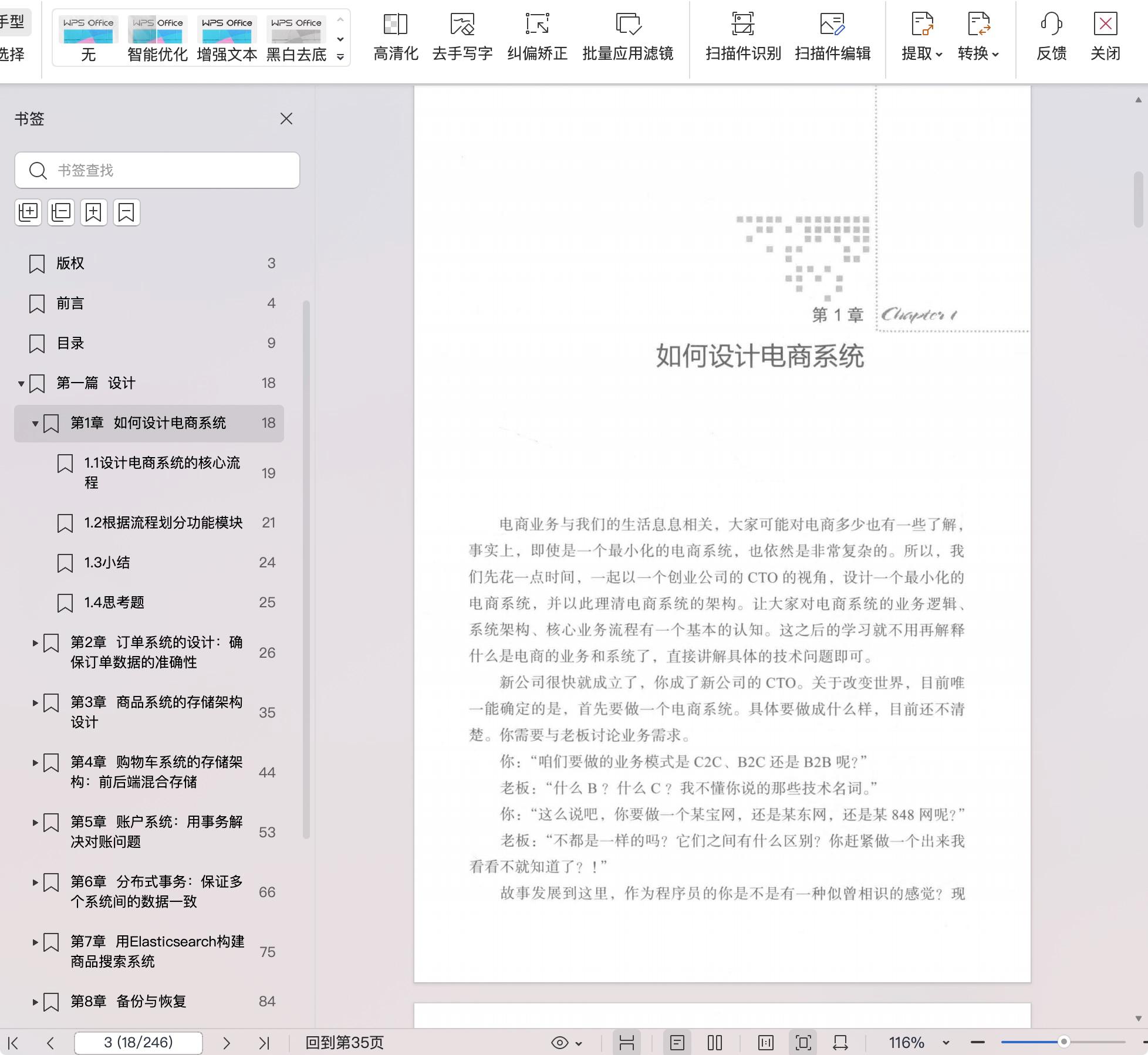This screenshot has width=1148, height=1055.
Task: Open the 提取 extract dropdown
Action: click(x=922, y=37)
